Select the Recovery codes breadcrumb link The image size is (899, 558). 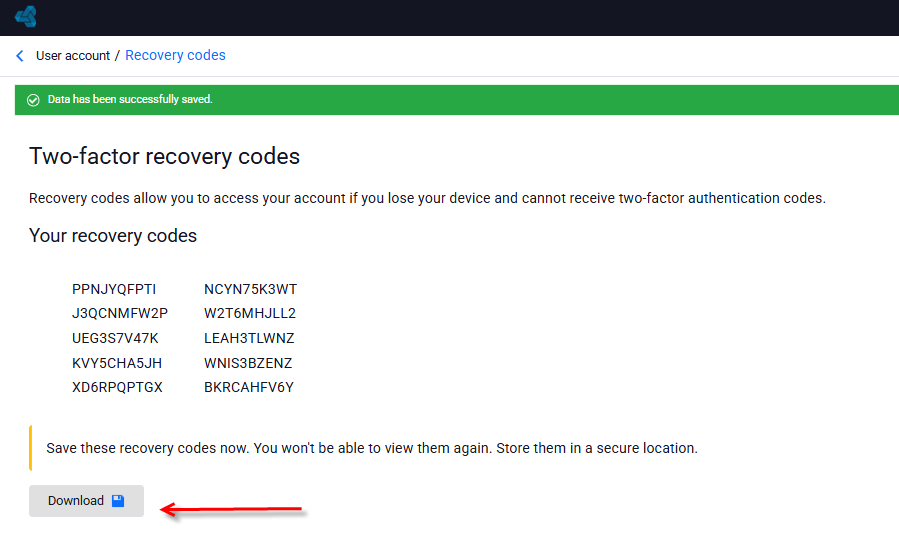click(x=175, y=55)
